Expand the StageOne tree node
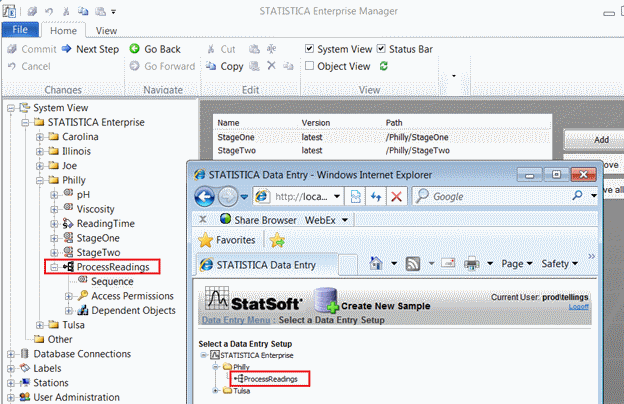The image size is (624, 404). click(54, 238)
